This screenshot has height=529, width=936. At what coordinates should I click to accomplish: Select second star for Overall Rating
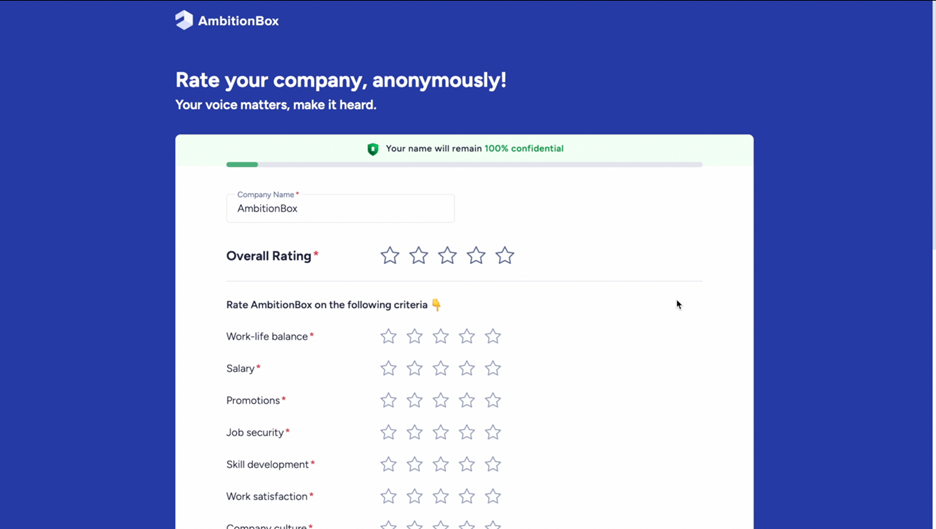click(x=419, y=256)
